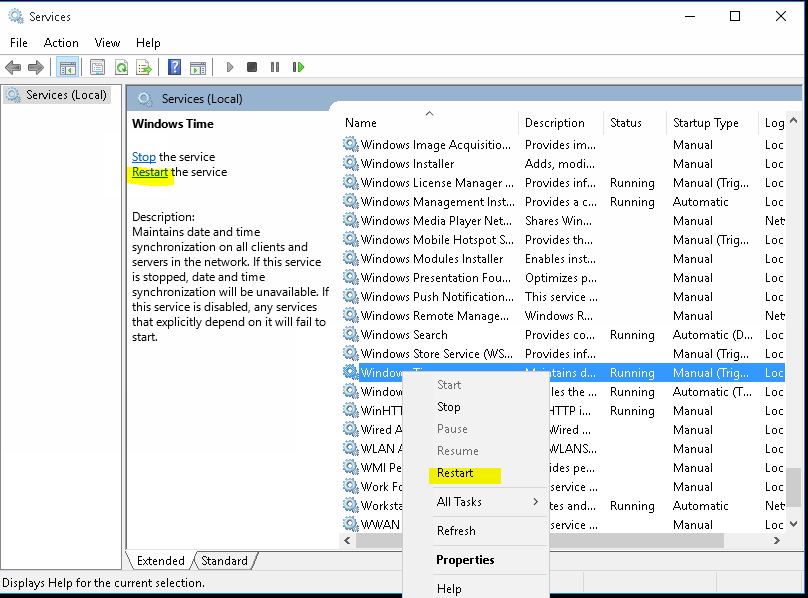Sort by the Status column header
The height and width of the screenshot is (598, 808).
point(635,123)
